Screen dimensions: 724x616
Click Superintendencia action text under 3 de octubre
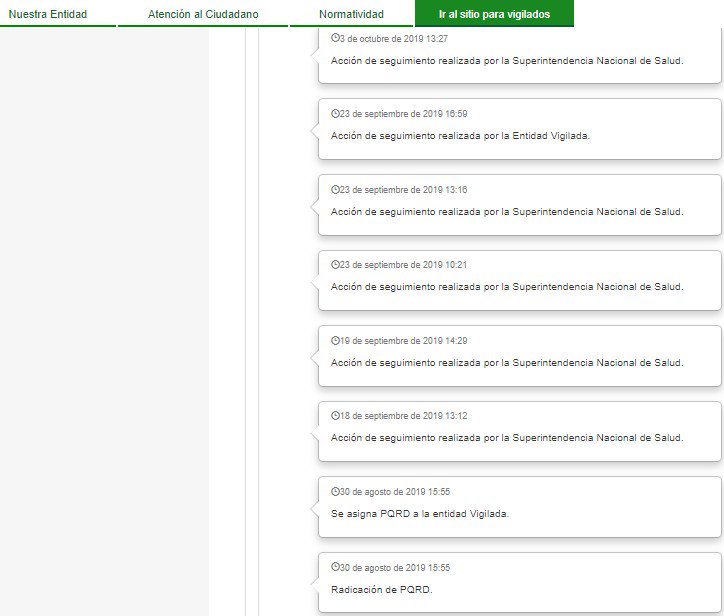click(x=507, y=60)
